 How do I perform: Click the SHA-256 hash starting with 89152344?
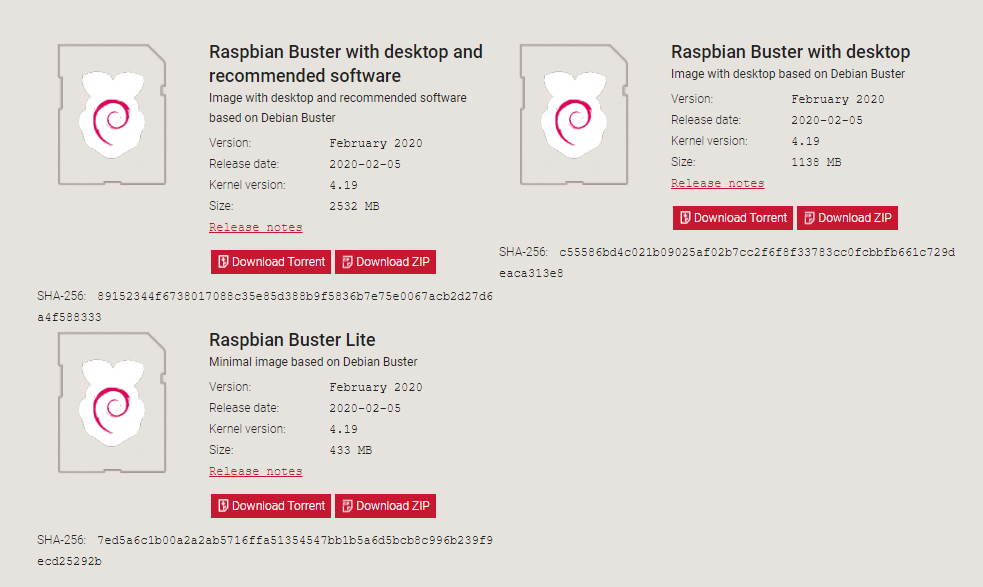[265, 306]
